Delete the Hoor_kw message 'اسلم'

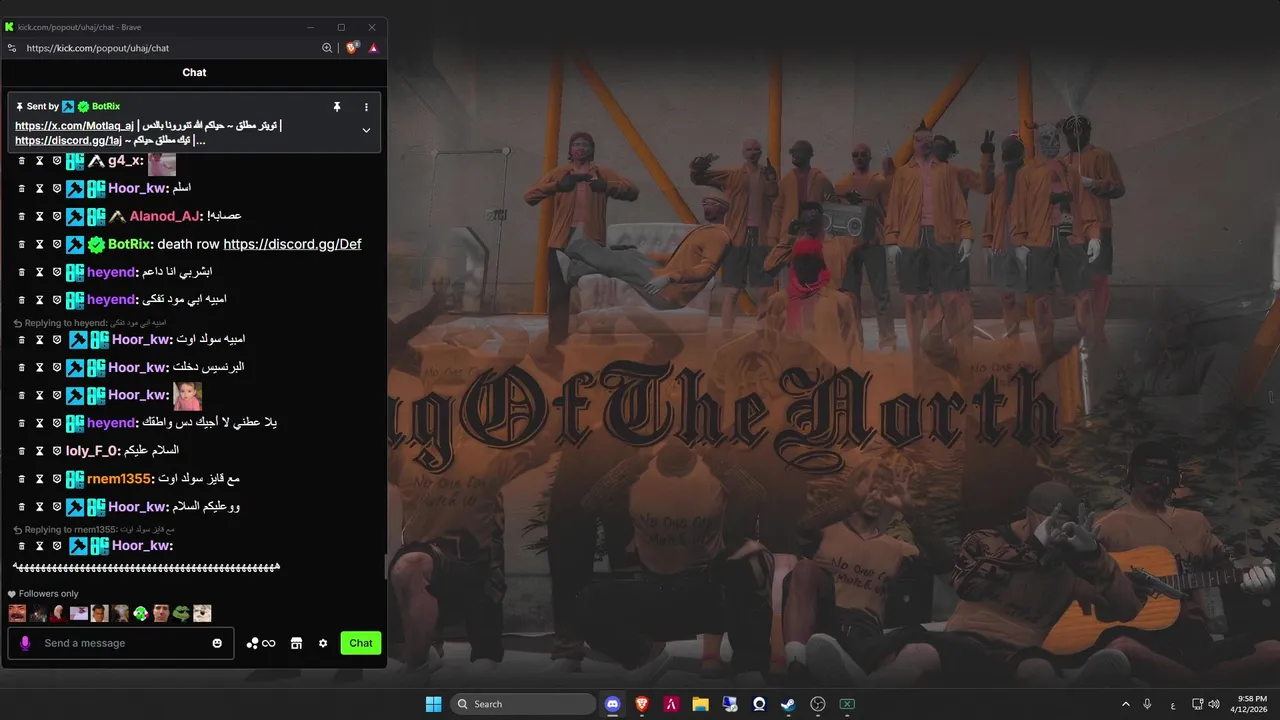pyautogui.click(x=22, y=188)
